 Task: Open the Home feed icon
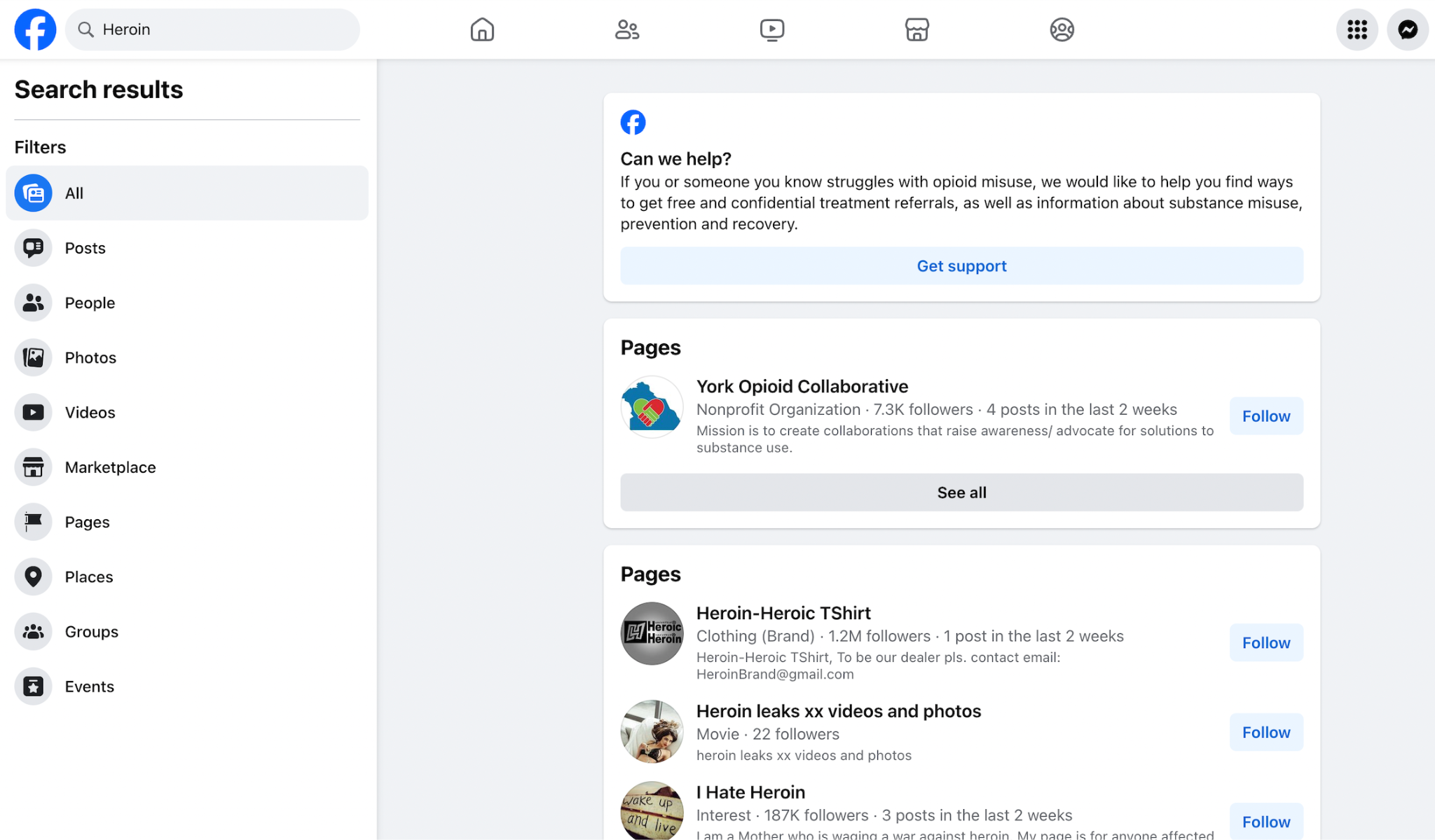tap(482, 29)
